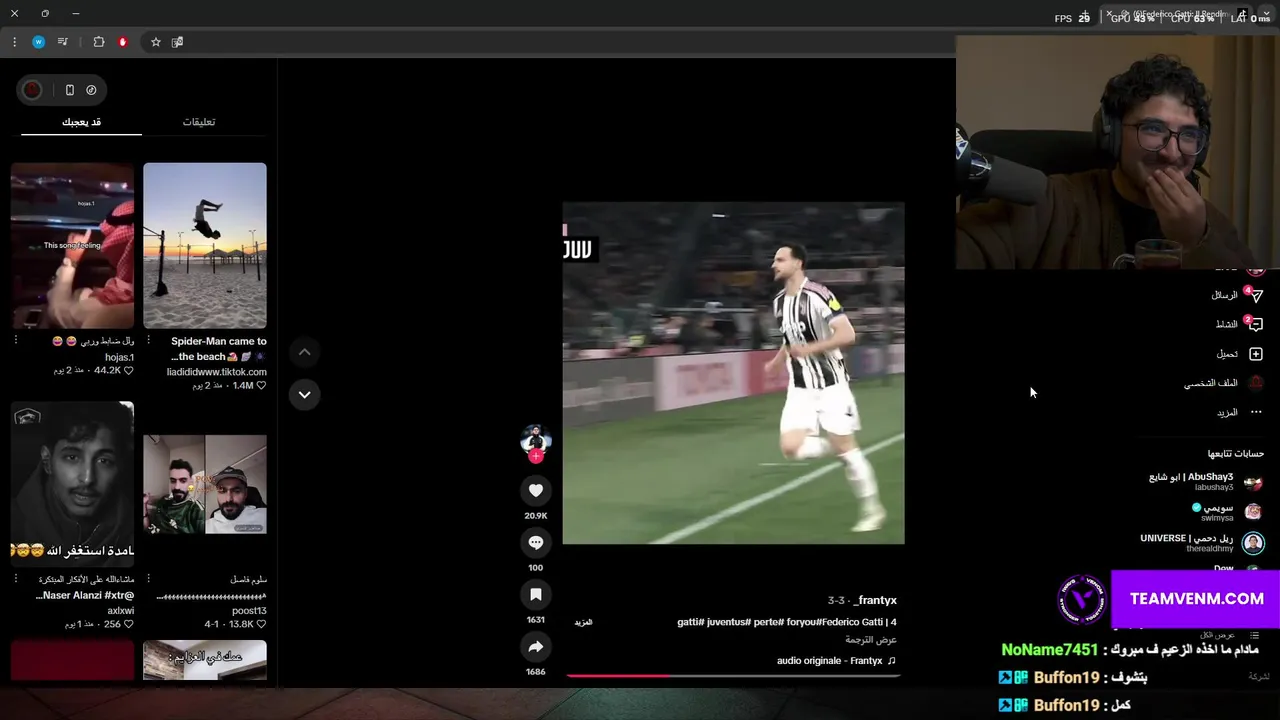Click liadididwww.tiktok.com author name

tap(217, 372)
